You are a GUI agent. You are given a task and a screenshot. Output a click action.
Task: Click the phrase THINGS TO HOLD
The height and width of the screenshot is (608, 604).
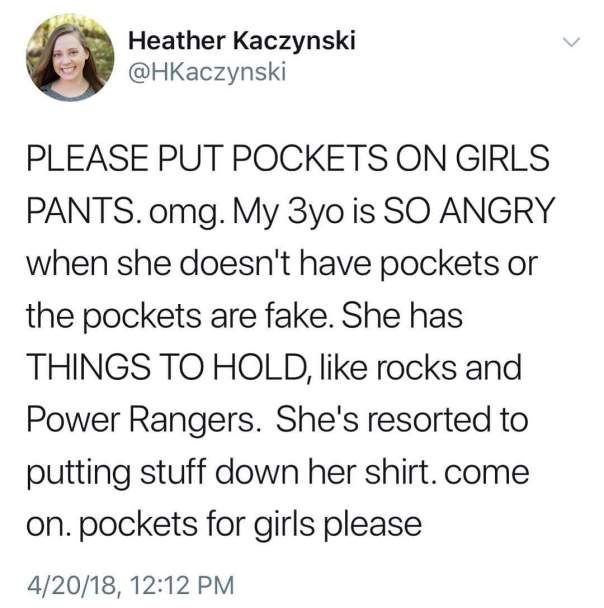tap(167, 367)
